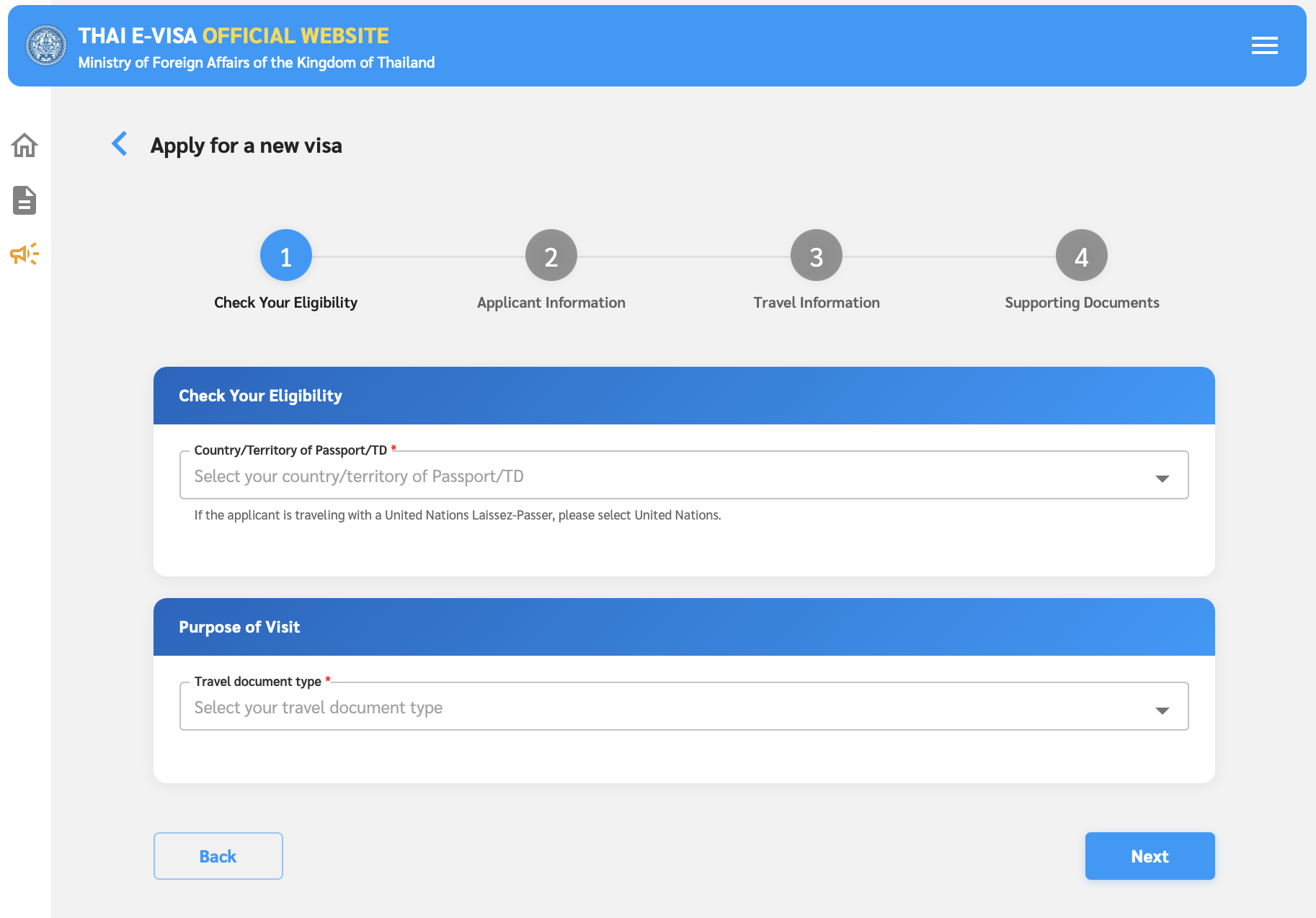Select step 1 circle Check Your Eligibility

click(286, 255)
